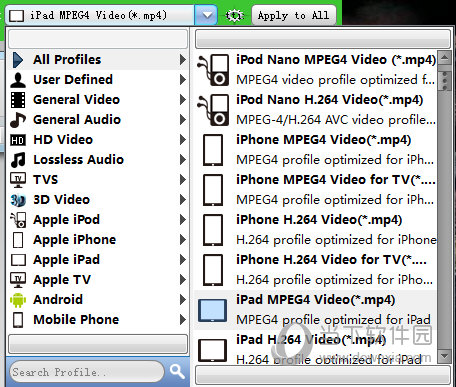Select iPad MPEG4 Video(*.mp4) profile
This screenshot has width=456, height=387.
click(x=315, y=310)
